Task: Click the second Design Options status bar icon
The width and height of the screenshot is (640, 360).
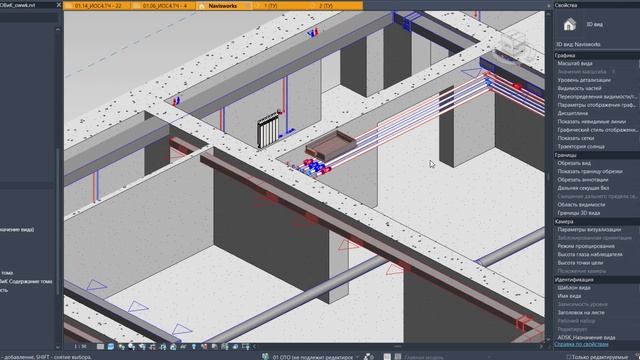Action: 398,357
